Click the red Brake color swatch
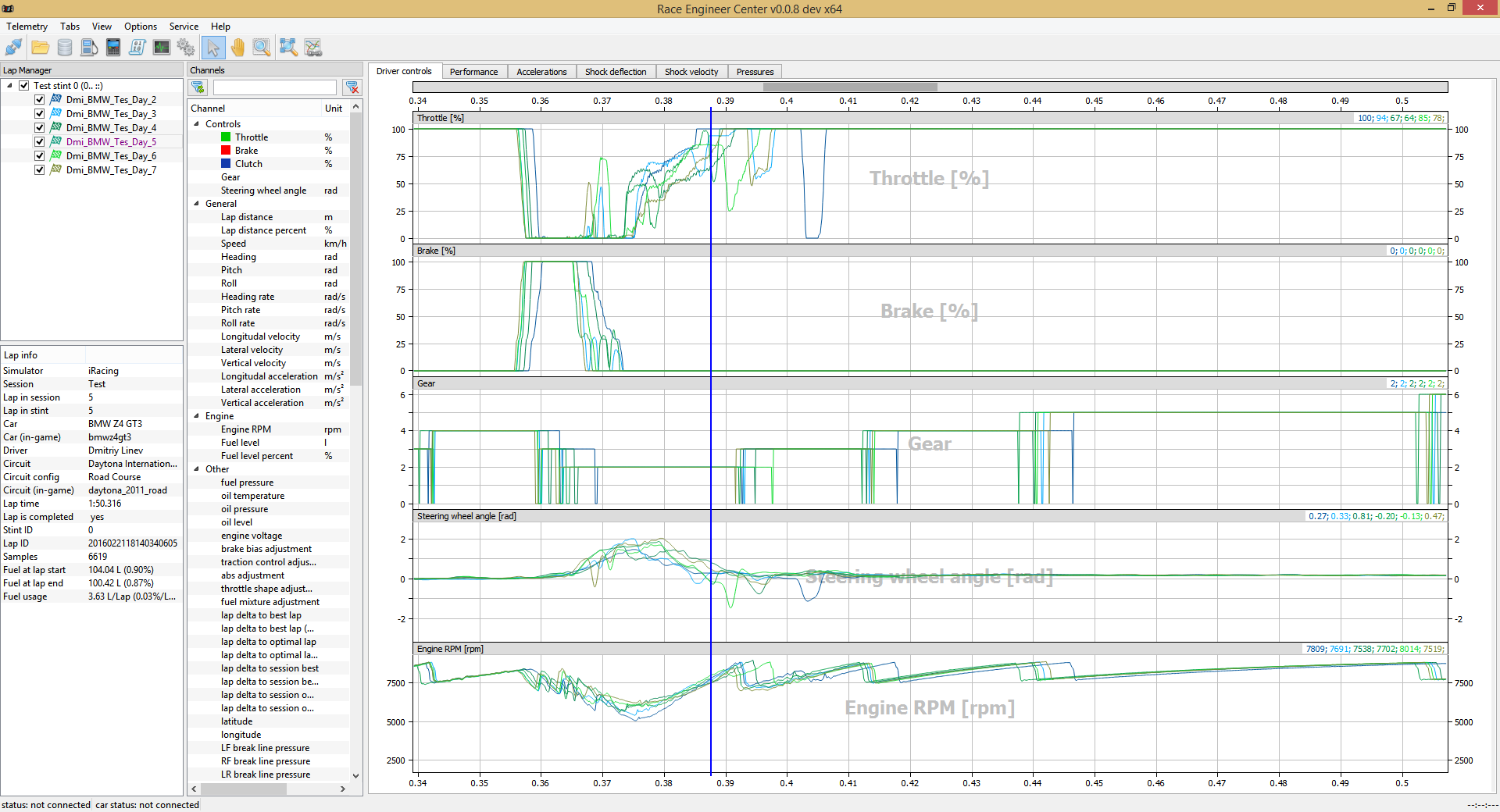This screenshot has width=1500, height=812. click(x=226, y=151)
